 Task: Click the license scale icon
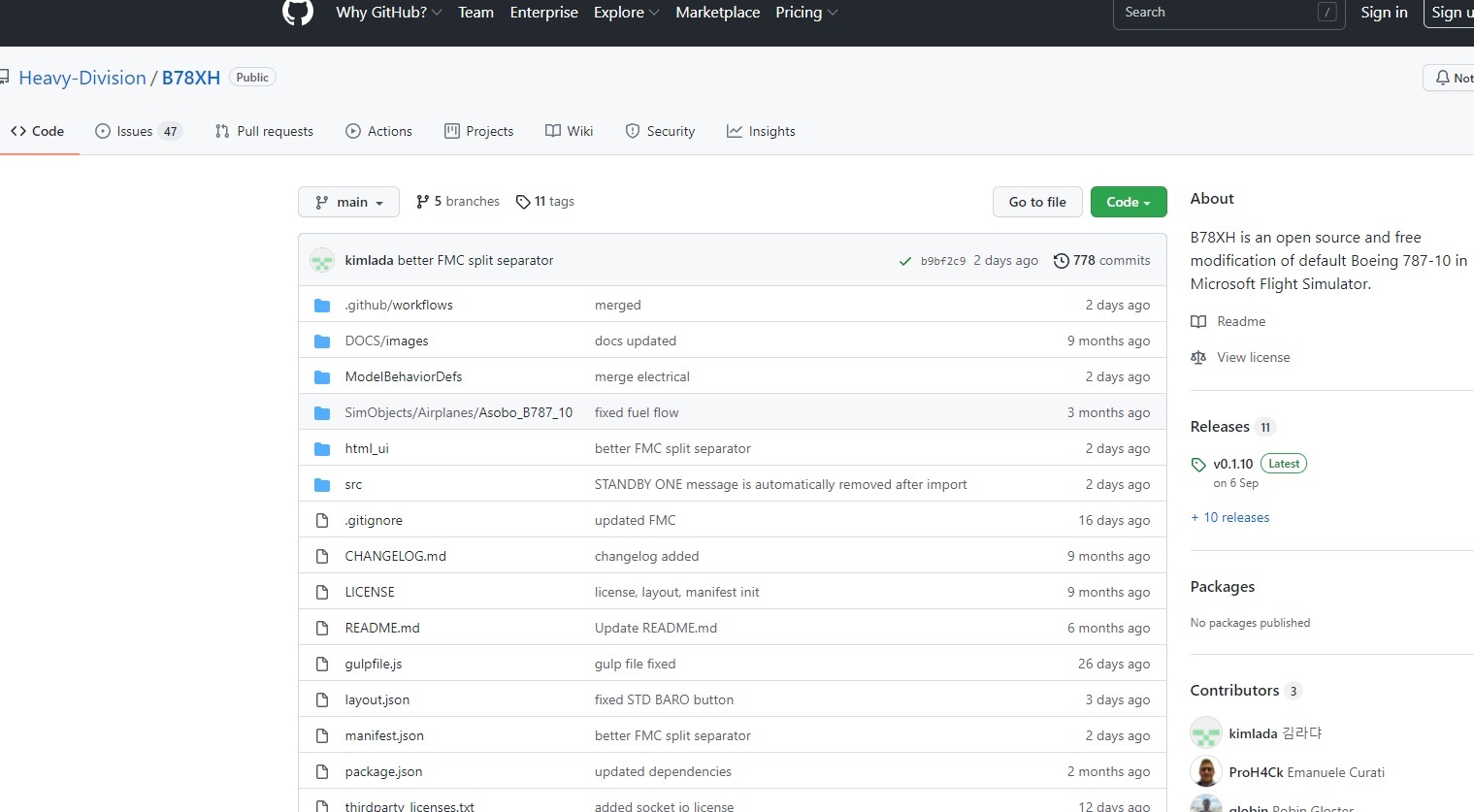click(1198, 358)
